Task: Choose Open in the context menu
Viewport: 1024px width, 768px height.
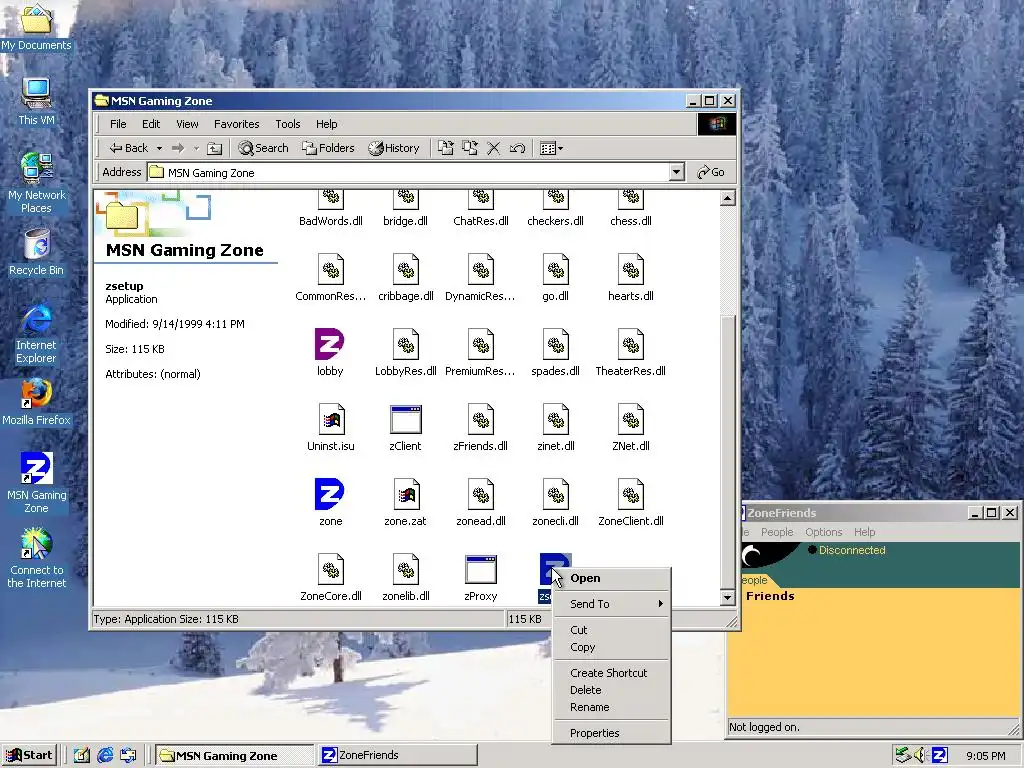Action: (611, 578)
